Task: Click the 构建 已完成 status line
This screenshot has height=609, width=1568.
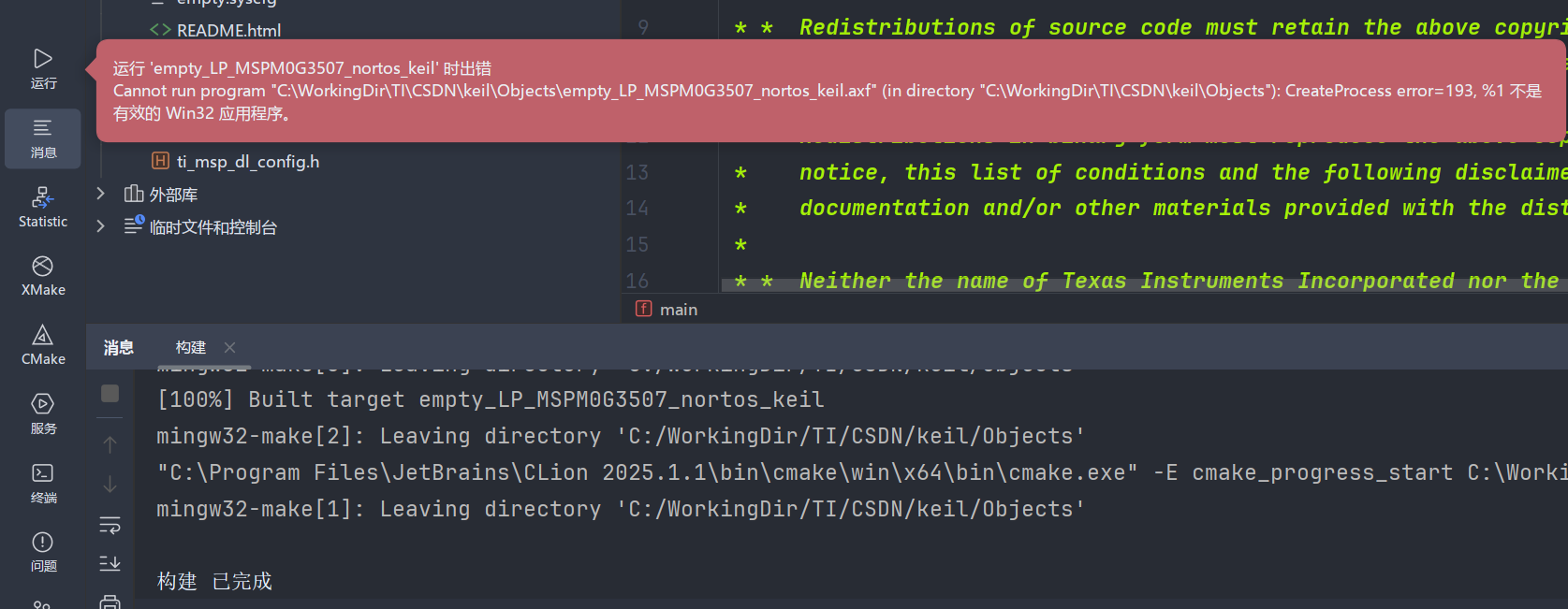Action: pos(214,581)
